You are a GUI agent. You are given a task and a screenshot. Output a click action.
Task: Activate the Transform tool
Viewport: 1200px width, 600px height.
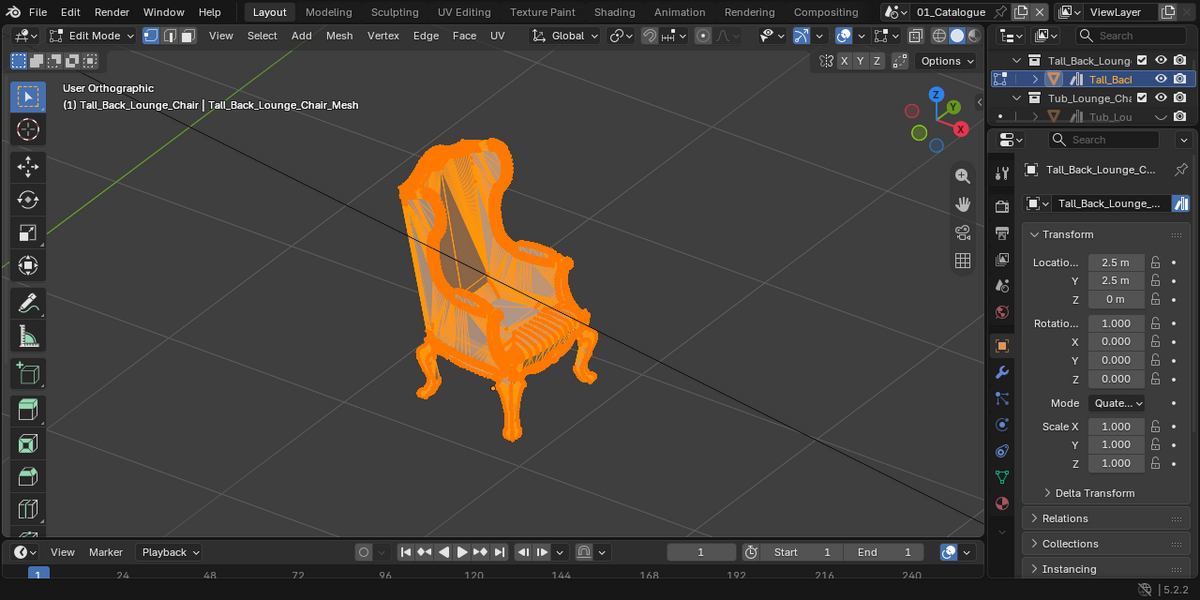[28, 266]
